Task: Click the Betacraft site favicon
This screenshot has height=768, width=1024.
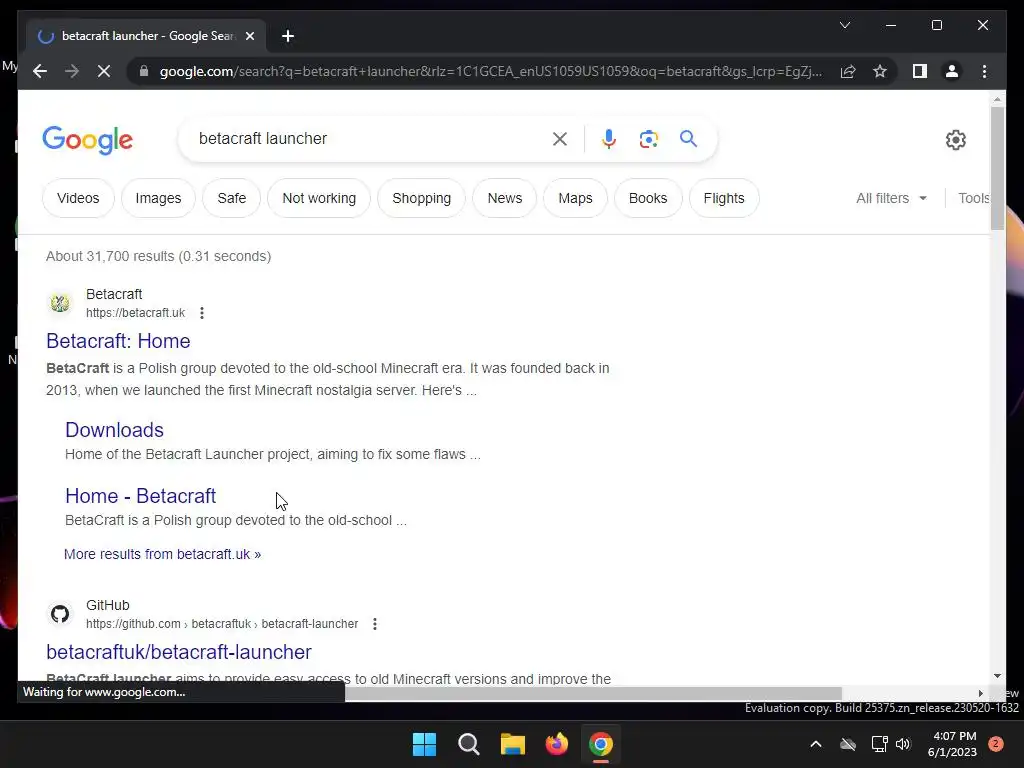Action: [x=60, y=303]
